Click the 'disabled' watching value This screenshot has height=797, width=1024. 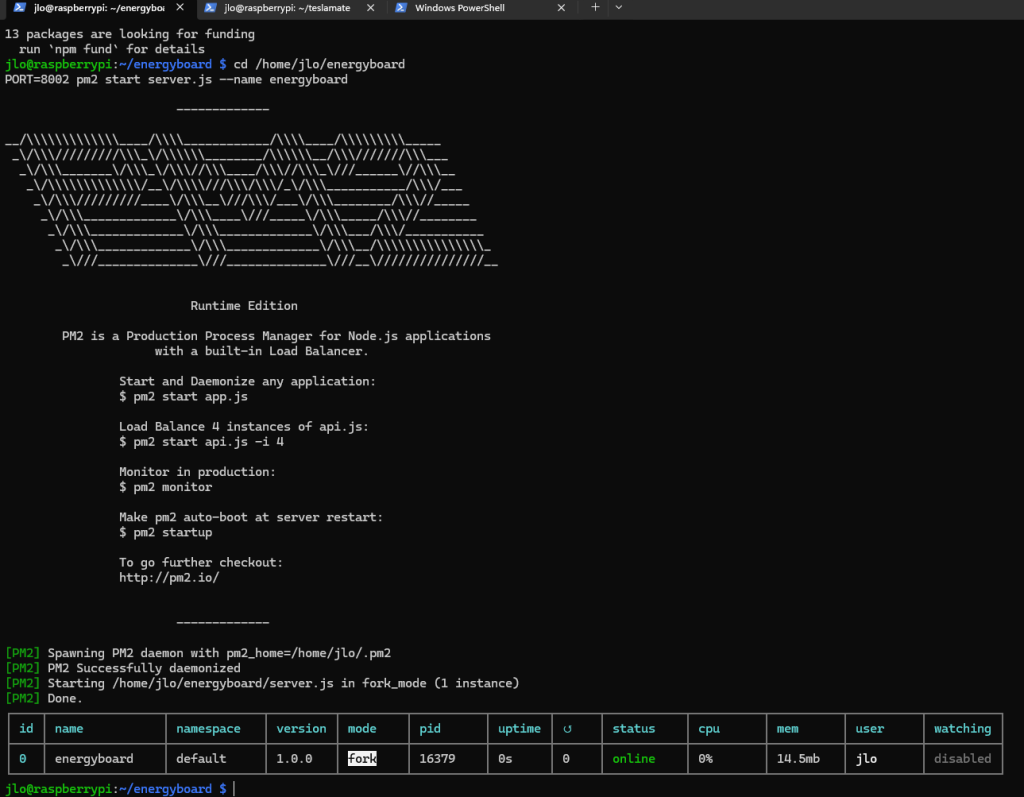962,758
